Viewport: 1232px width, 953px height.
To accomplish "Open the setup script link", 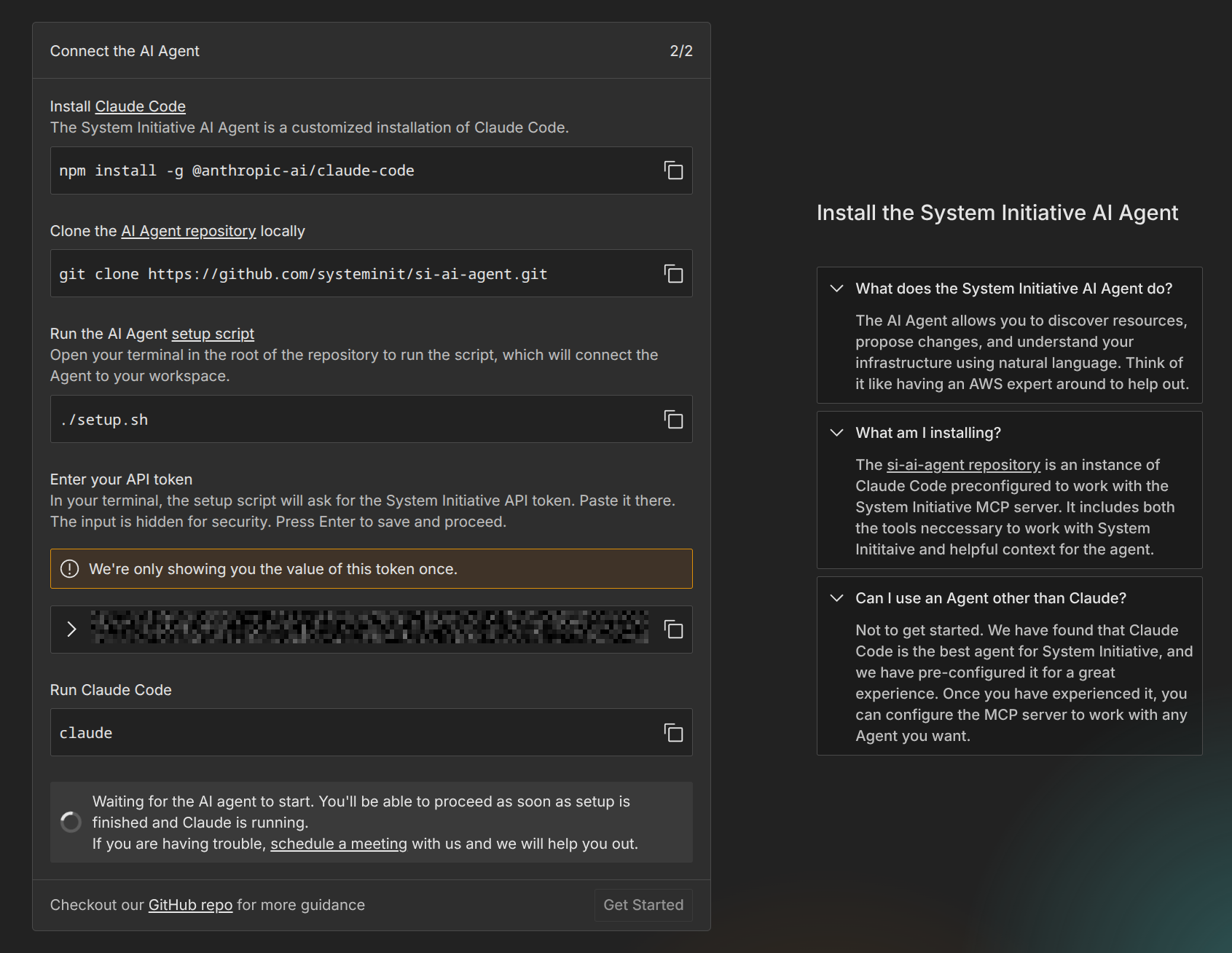I will coord(212,334).
